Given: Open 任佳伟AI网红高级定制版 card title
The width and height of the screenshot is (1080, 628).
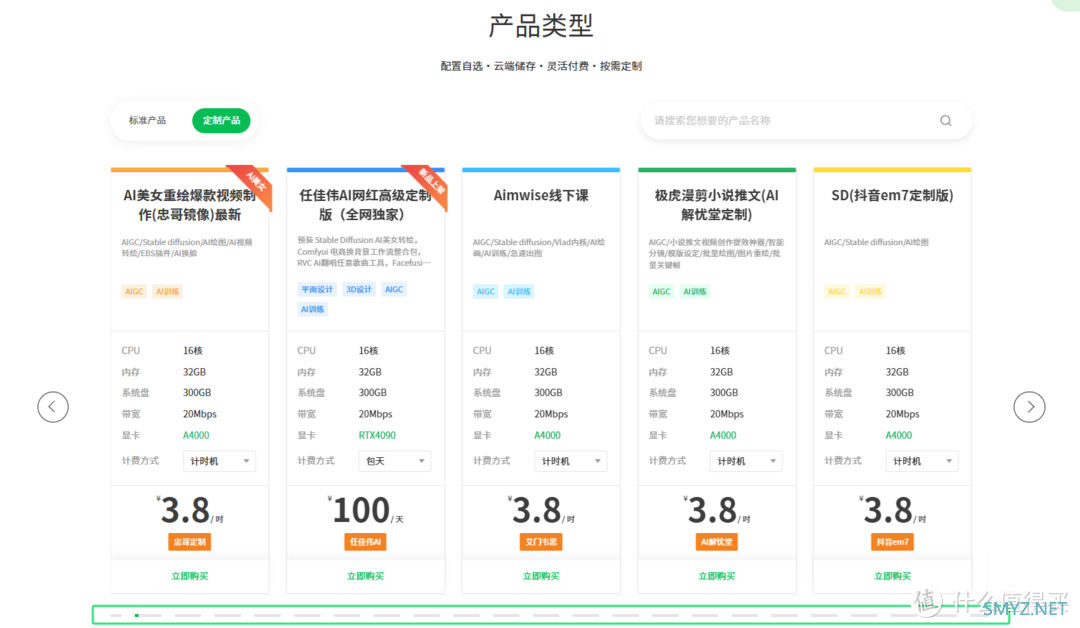Looking at the screenshot, I should pyautogui.click(x=365, y=205).
